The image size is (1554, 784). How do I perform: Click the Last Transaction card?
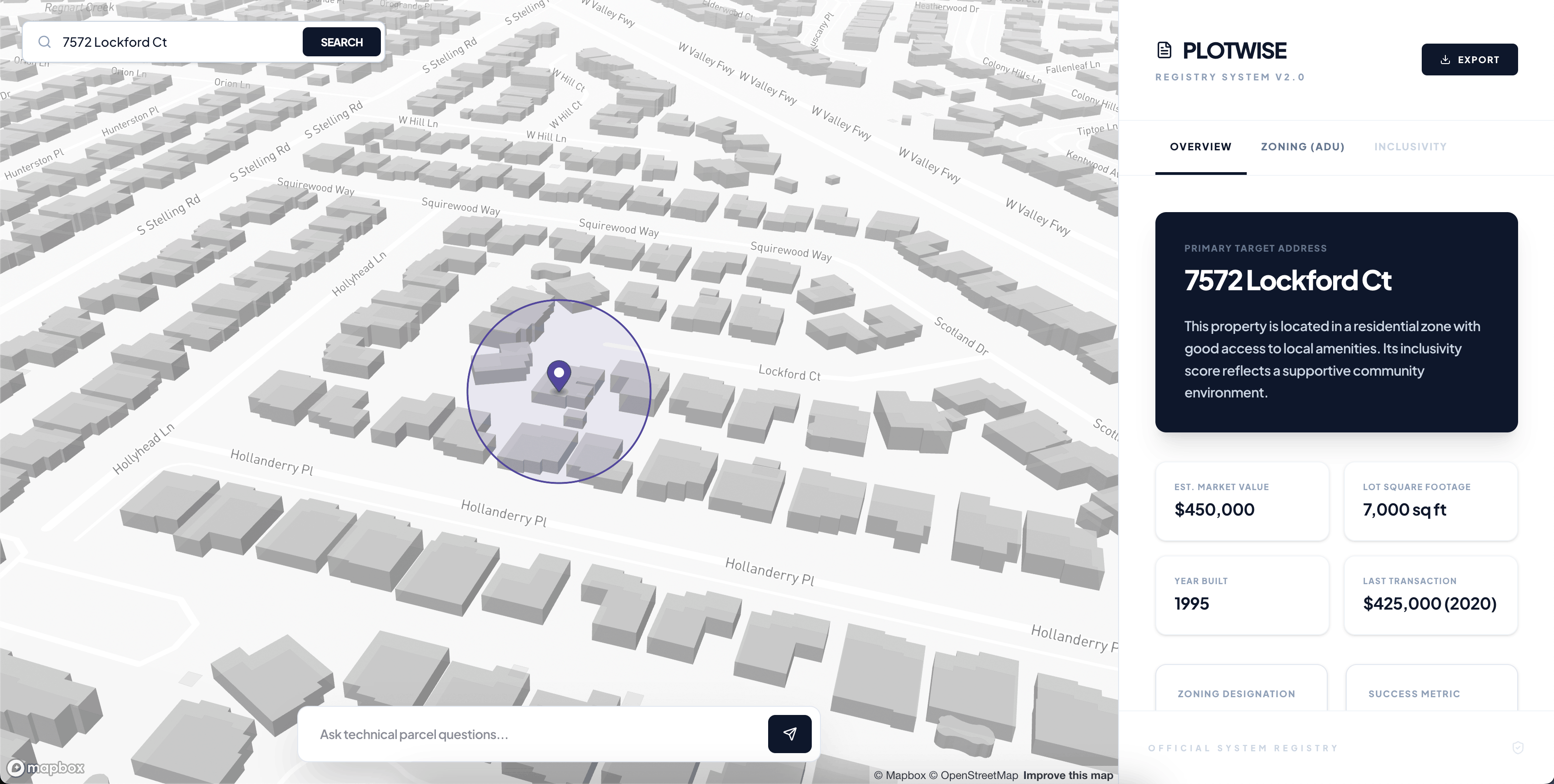click(x=1430, y=595)
